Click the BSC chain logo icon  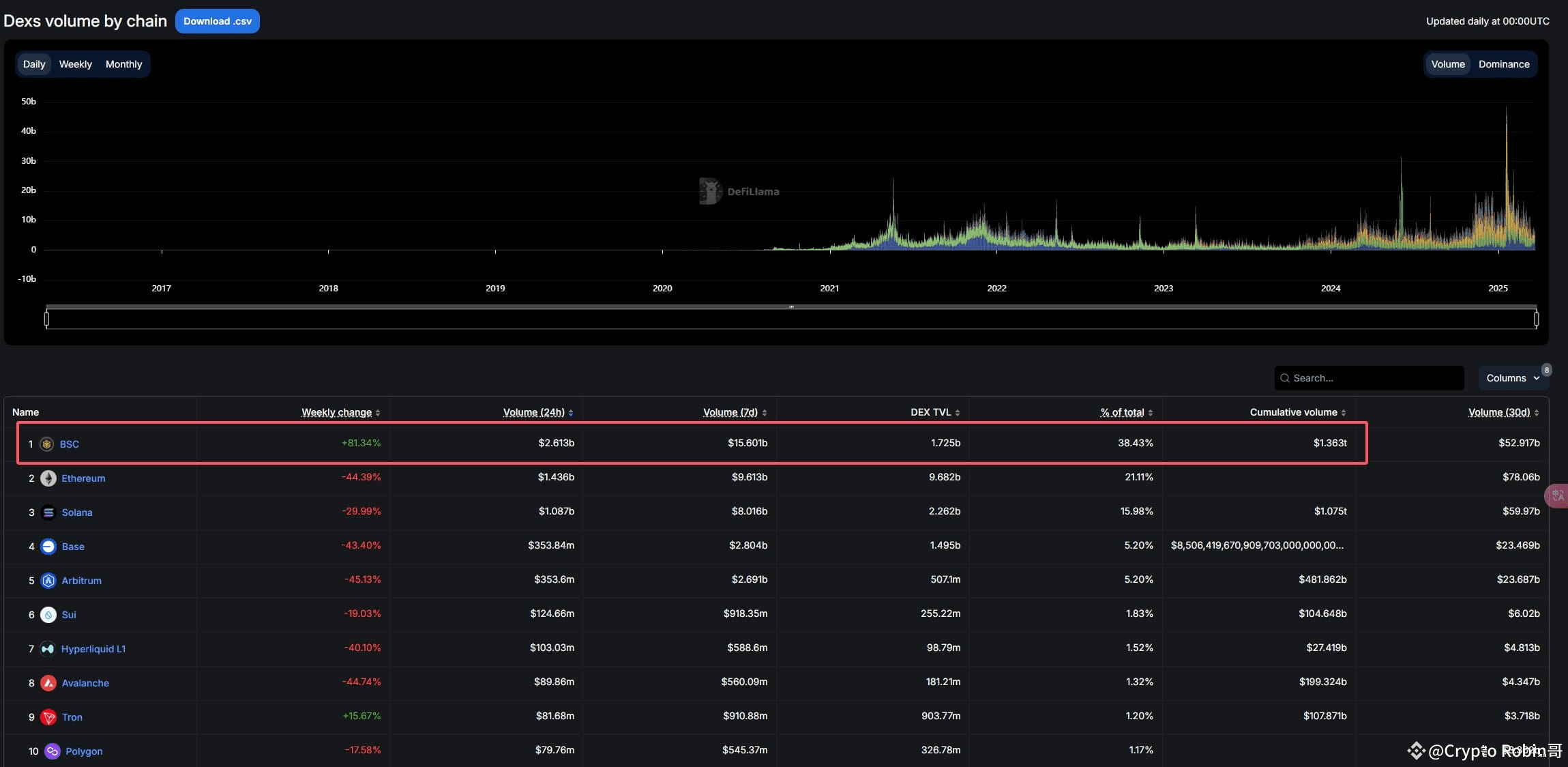[x=46, y=444]
